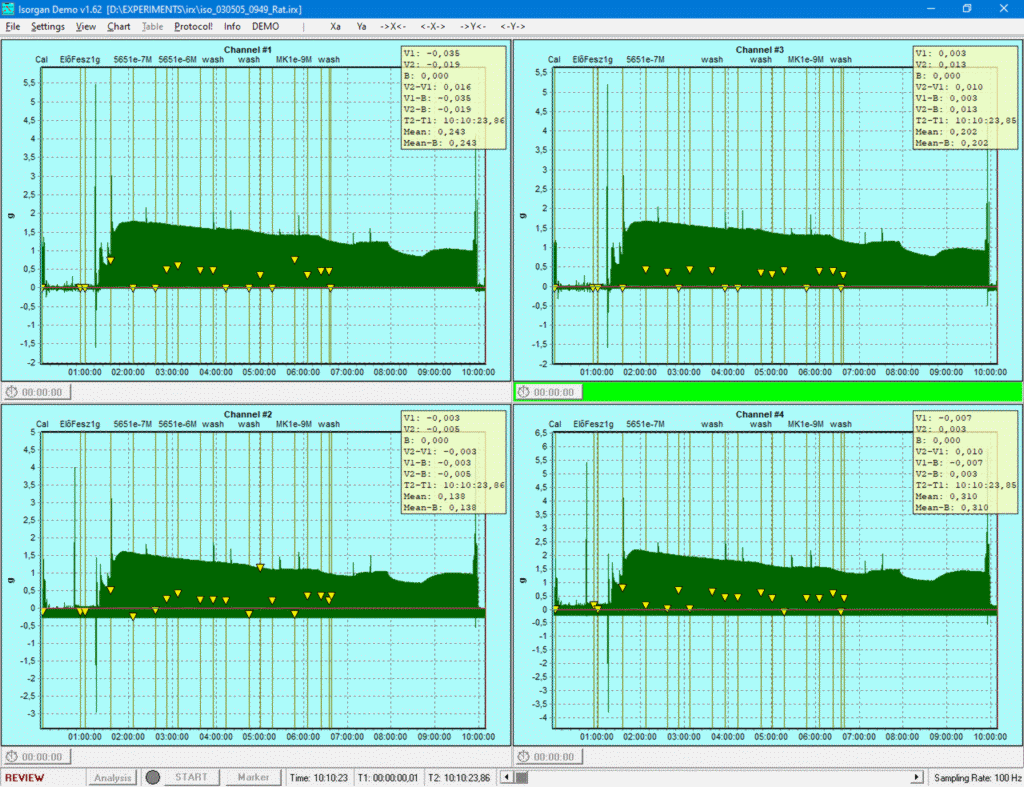Click the ElőFesz1g marker label in Channel #4
The width and height of the screenshot is (1024, 787).
(x=593, y=424)
